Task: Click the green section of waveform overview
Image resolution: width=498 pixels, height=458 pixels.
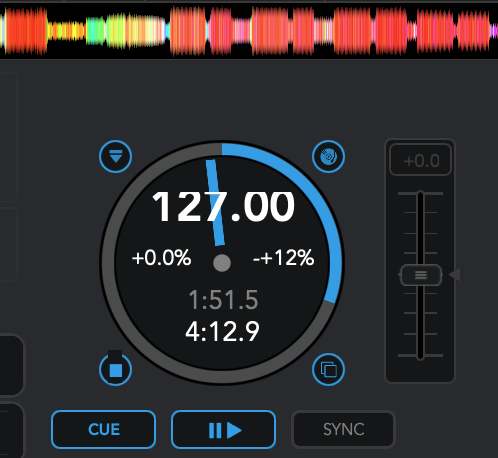Action: click(96, 31)
